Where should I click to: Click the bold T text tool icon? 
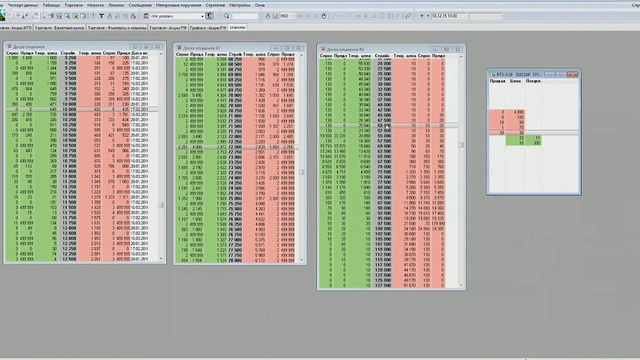coord(101,16)
